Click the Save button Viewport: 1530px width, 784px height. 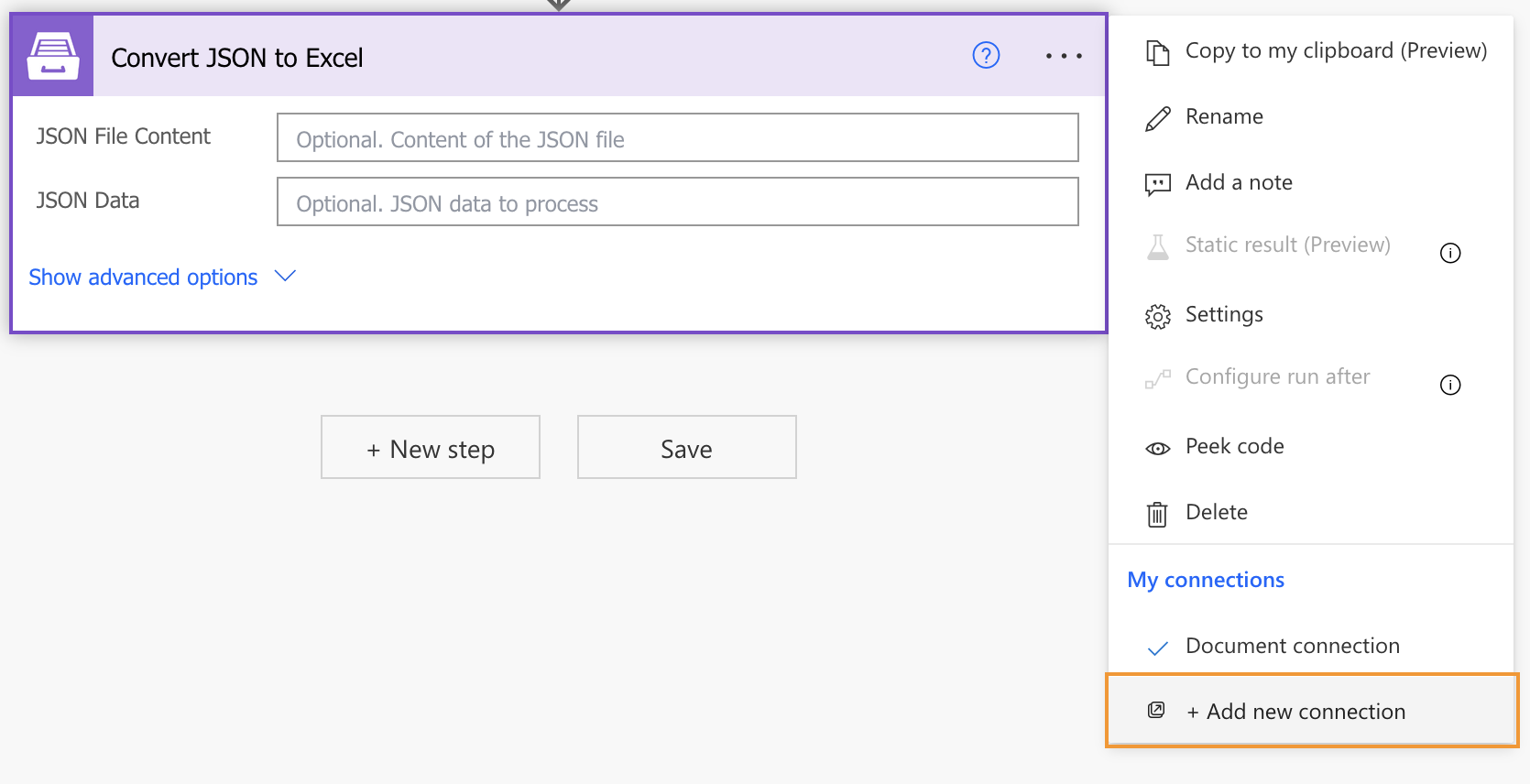click(687, 447)
